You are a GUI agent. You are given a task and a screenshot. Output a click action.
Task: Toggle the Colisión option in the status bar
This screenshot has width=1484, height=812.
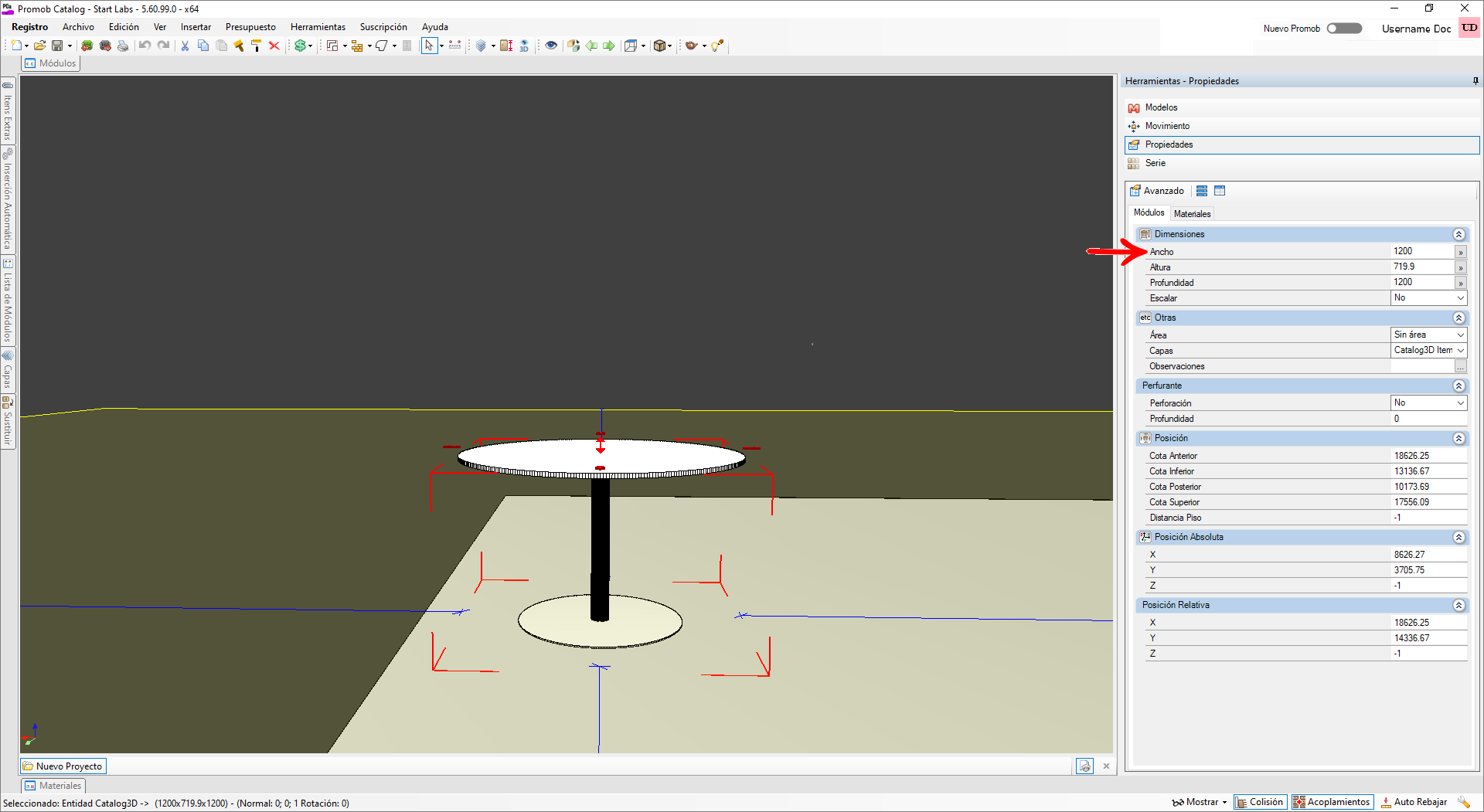click(x=1260, y=802)
